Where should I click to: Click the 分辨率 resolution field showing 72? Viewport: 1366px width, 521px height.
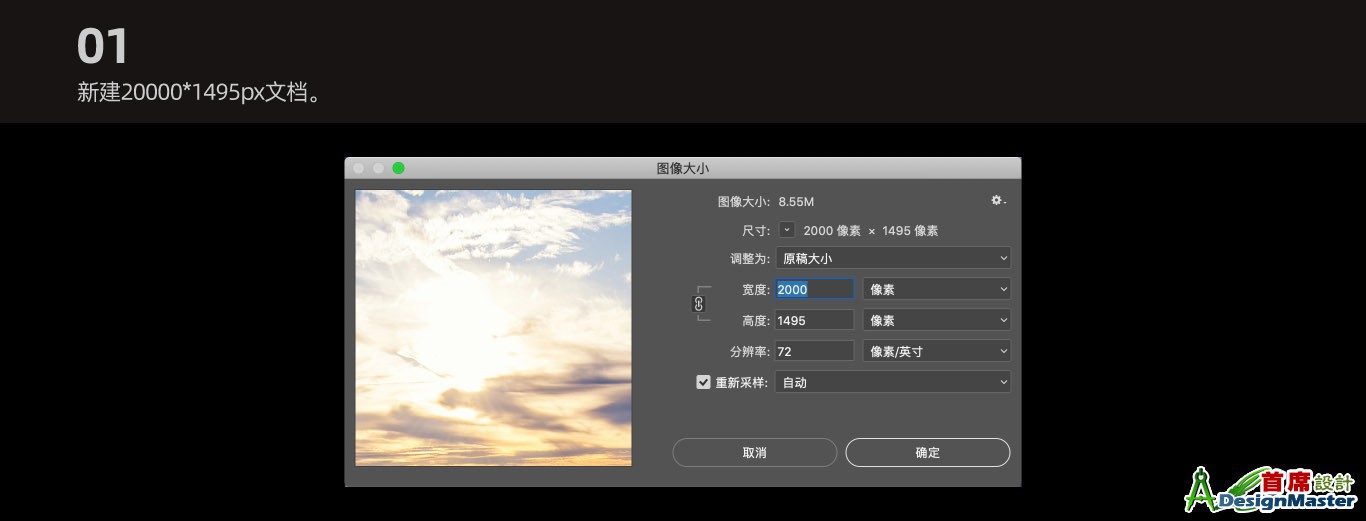[x=815, y=351]
